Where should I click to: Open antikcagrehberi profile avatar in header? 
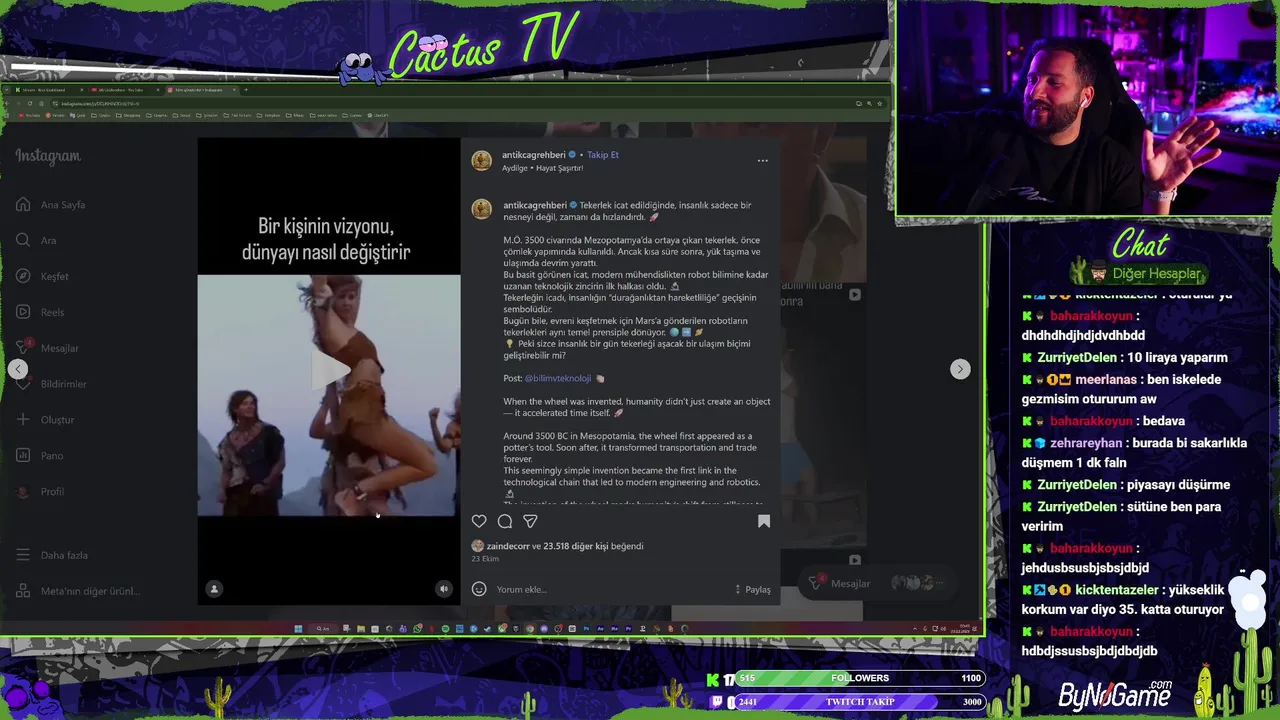coord(482,160)
